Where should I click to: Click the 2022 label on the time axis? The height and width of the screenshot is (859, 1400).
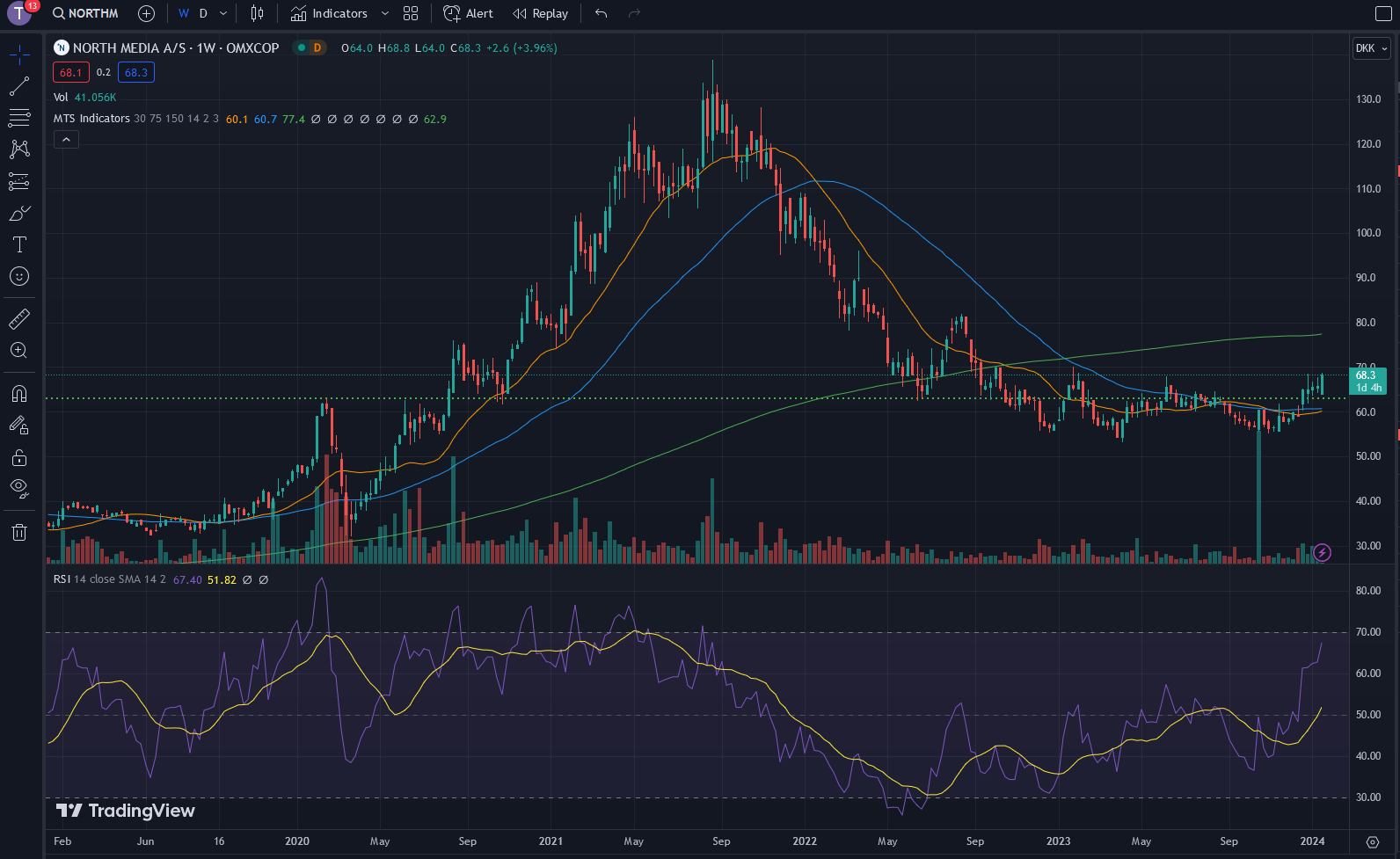point(805,841)
